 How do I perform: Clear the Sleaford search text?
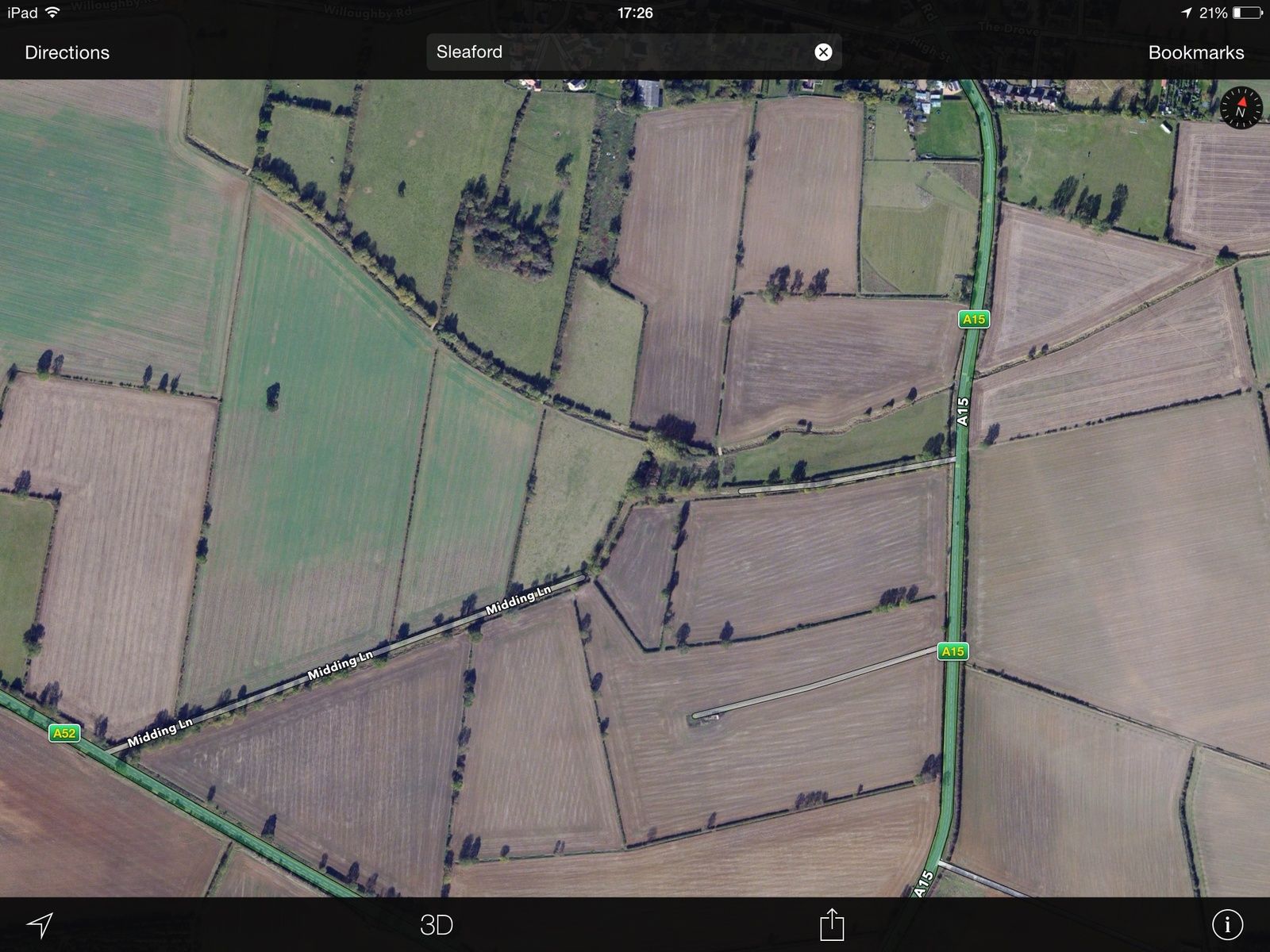point(823,52)
